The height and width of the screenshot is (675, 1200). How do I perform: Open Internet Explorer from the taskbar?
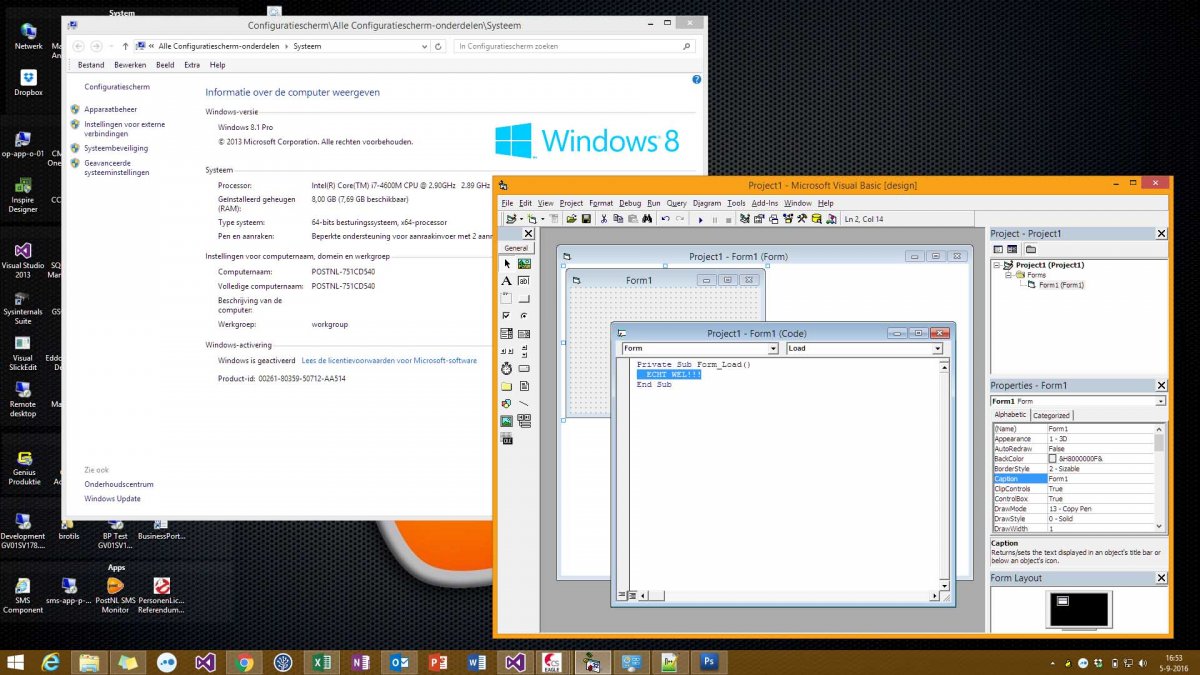[x=50, y=662]
